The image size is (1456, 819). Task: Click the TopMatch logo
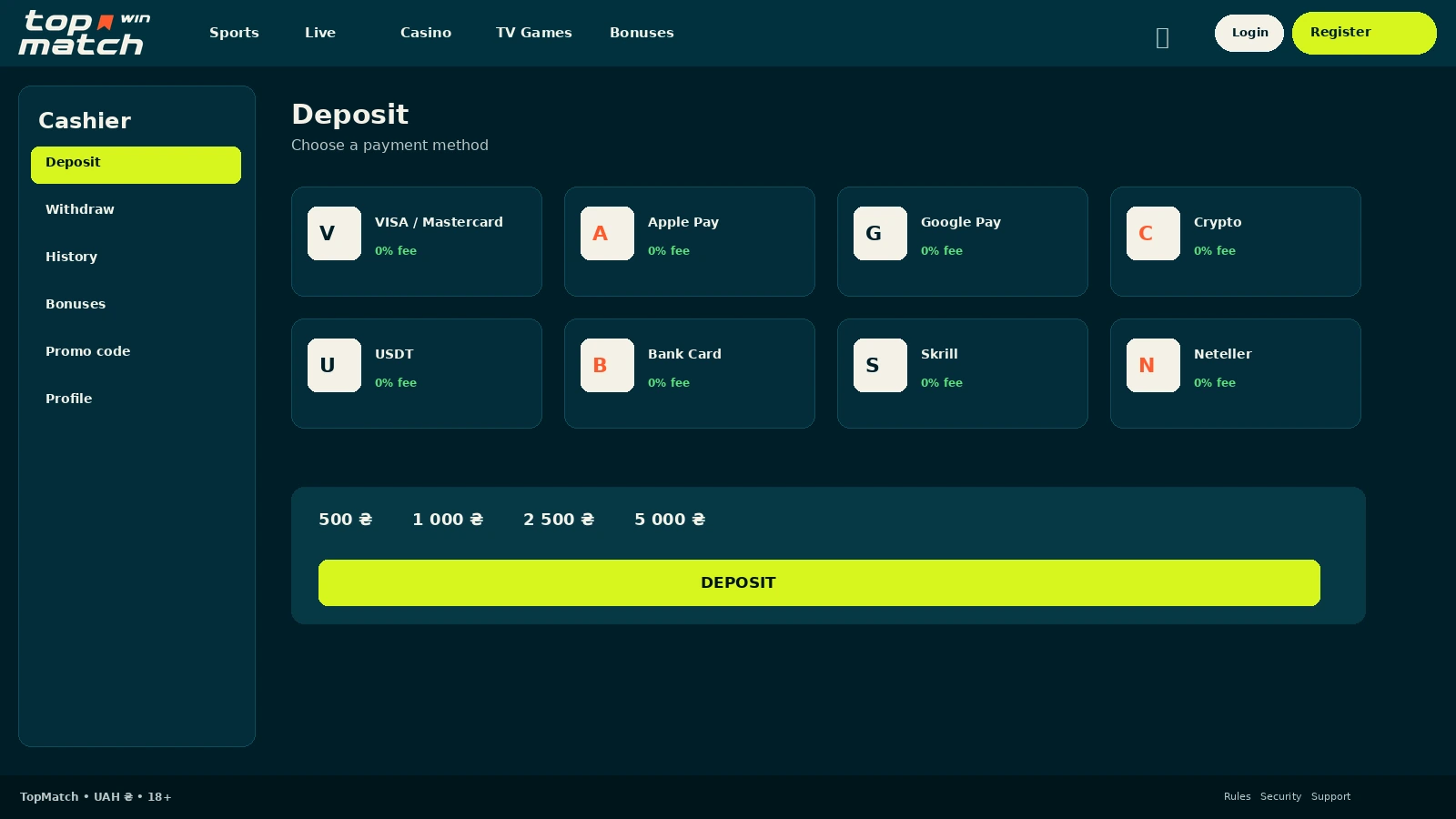85,33
